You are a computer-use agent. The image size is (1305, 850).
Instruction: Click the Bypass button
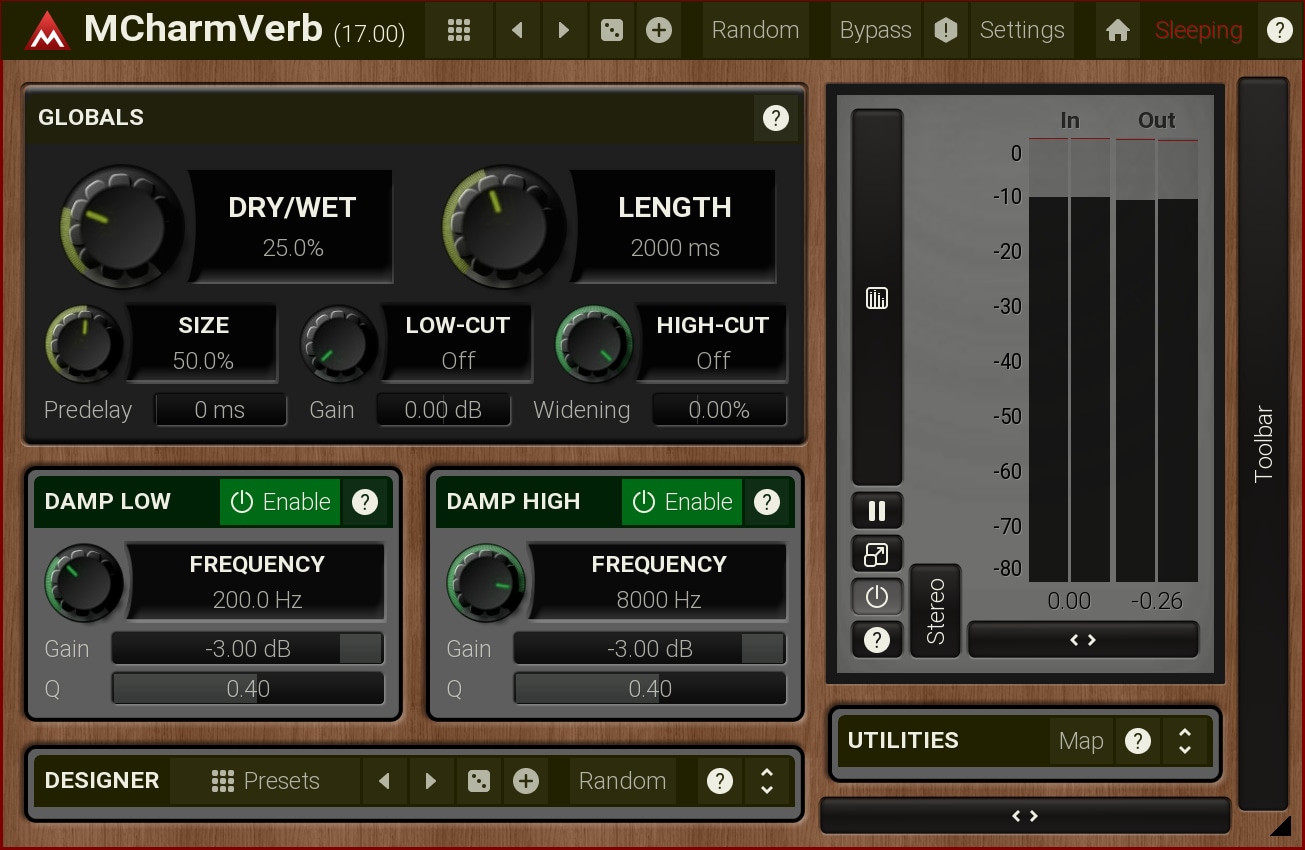point(875,30)
